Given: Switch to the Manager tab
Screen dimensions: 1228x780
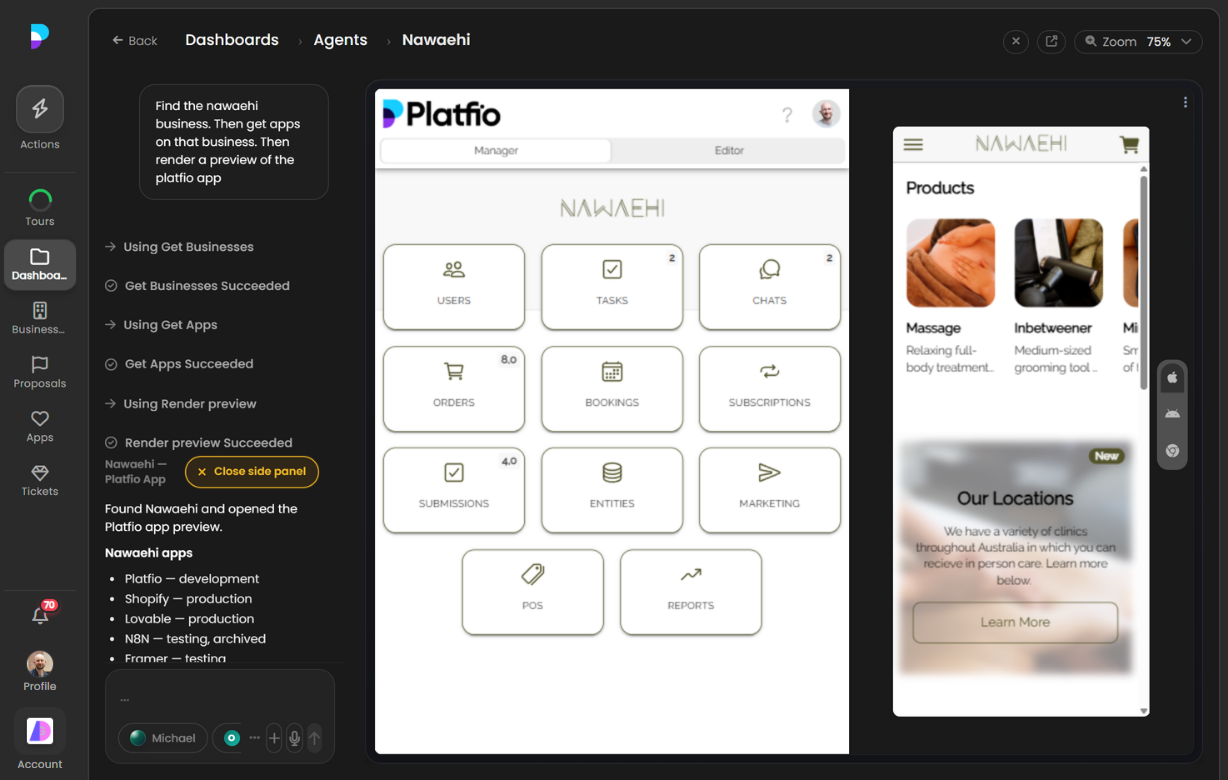Looking at the screenshot, I should point(496,150).
